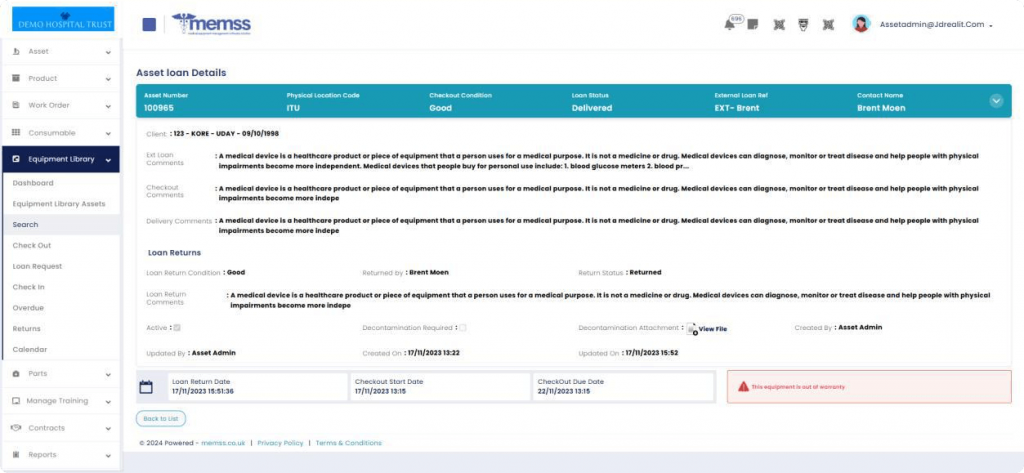Click the Checkout Start Date field
The width and height of the screenshot is (1024, 473).
(x=440, y=387)
